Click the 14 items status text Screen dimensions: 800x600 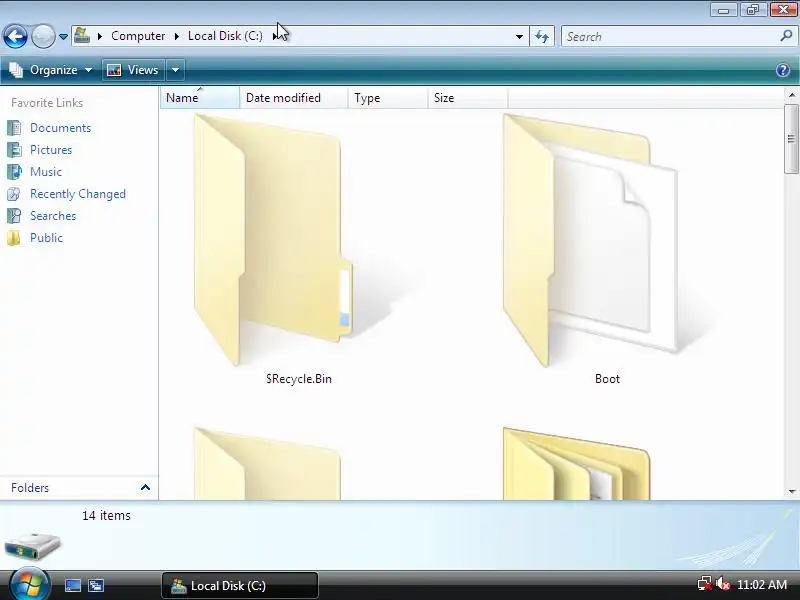point(106,516)
